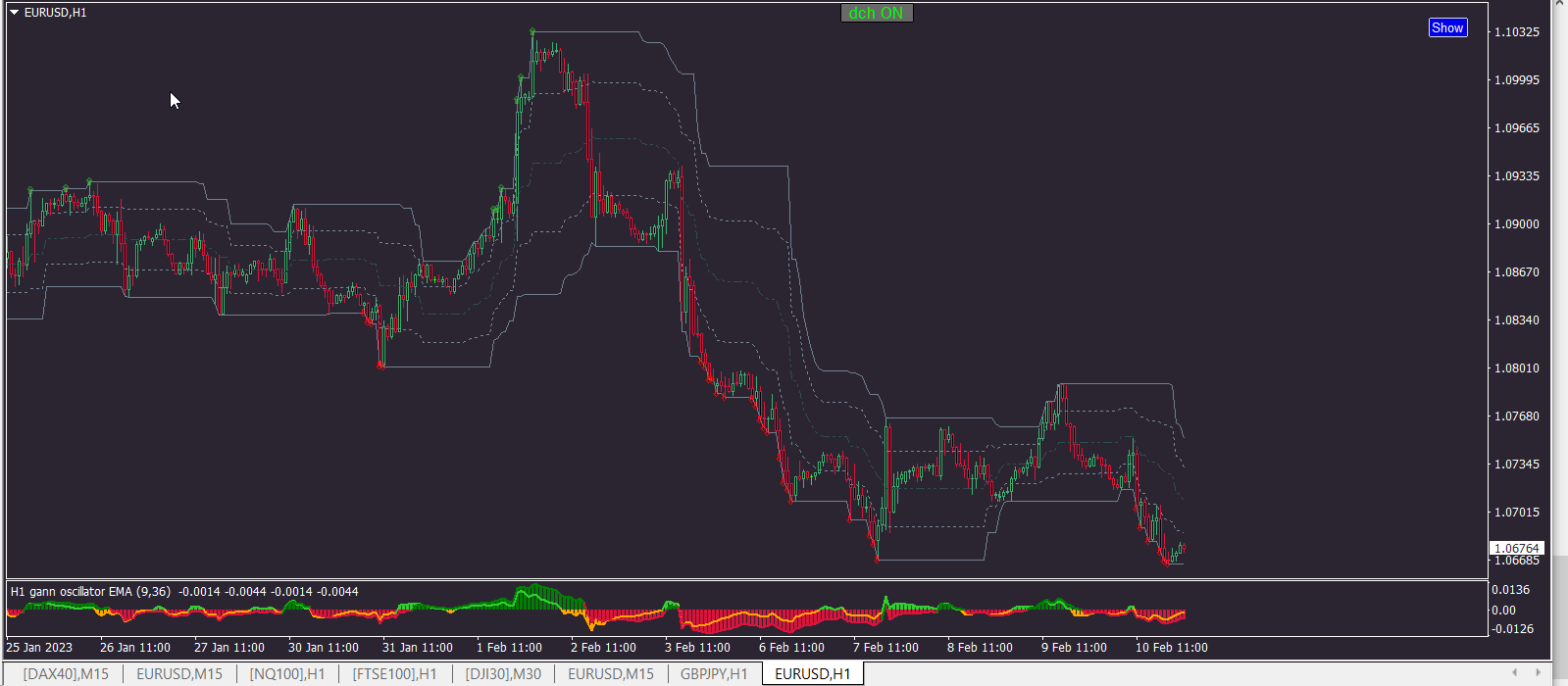Click the triangle arrow beside EURUSD,H1 title
The height and width of the screenshot is (686, 1568).
(14, 13)
